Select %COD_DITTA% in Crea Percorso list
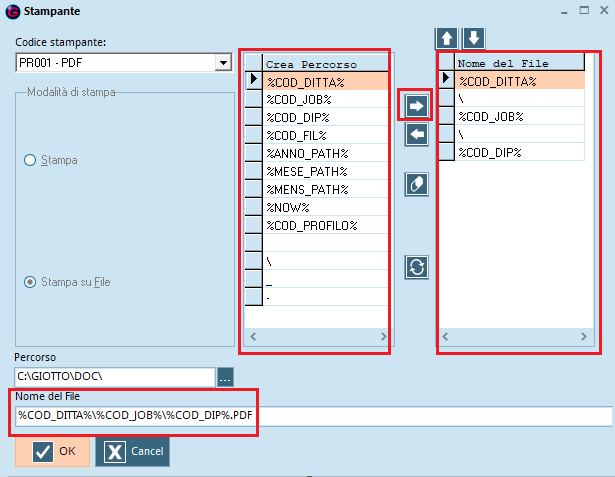This screenshot has width=615, height=477. (x=325, y=82)
